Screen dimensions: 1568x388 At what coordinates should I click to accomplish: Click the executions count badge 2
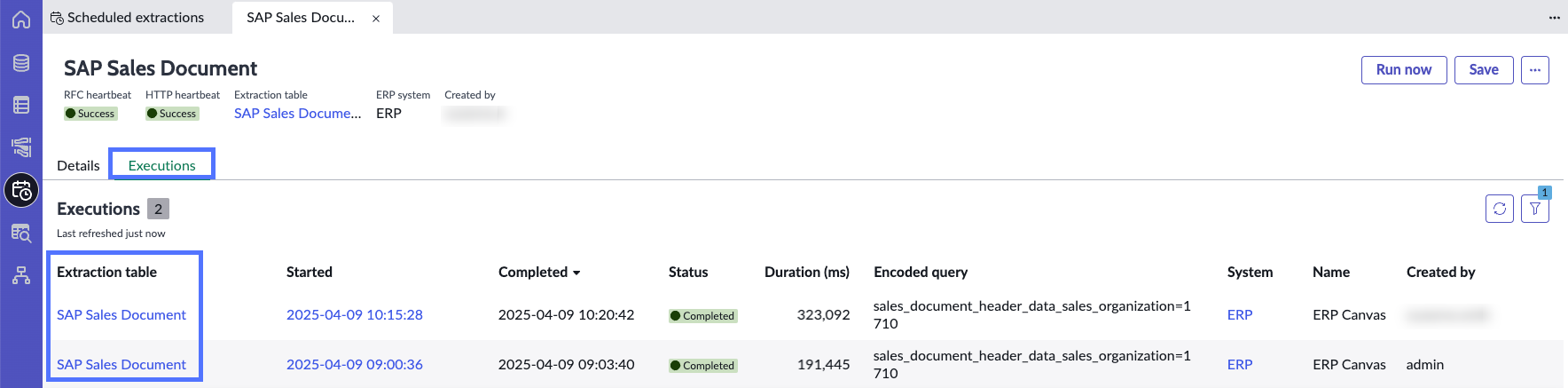point(158,209)
